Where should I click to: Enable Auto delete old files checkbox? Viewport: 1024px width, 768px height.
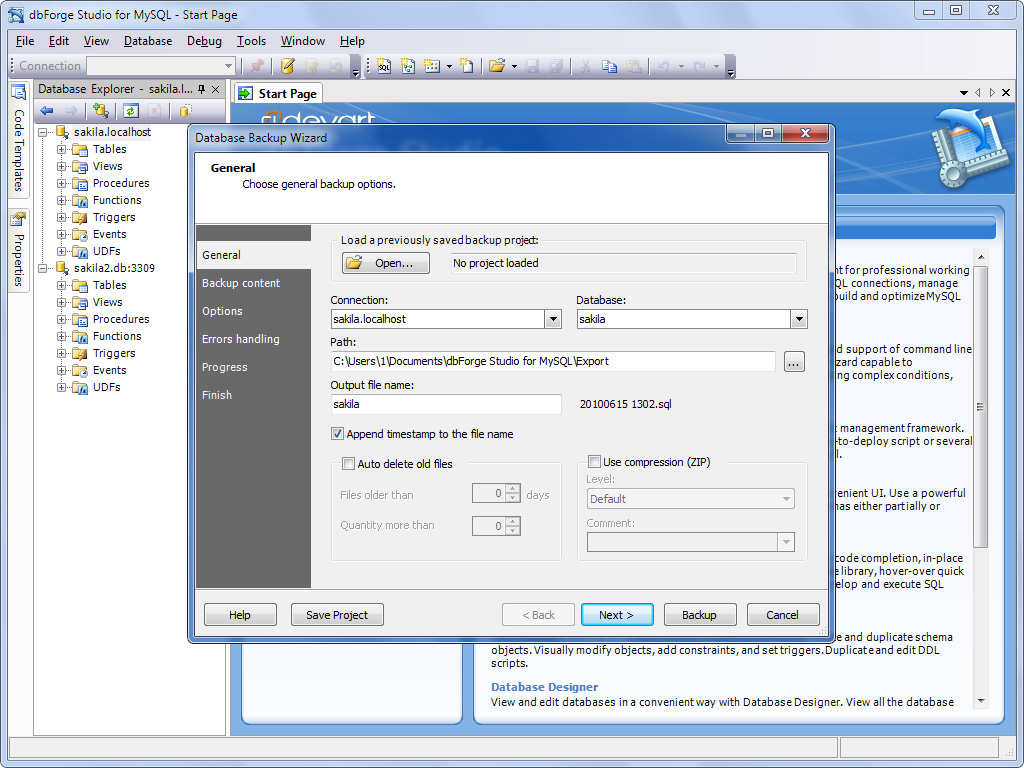coord(348,464)
